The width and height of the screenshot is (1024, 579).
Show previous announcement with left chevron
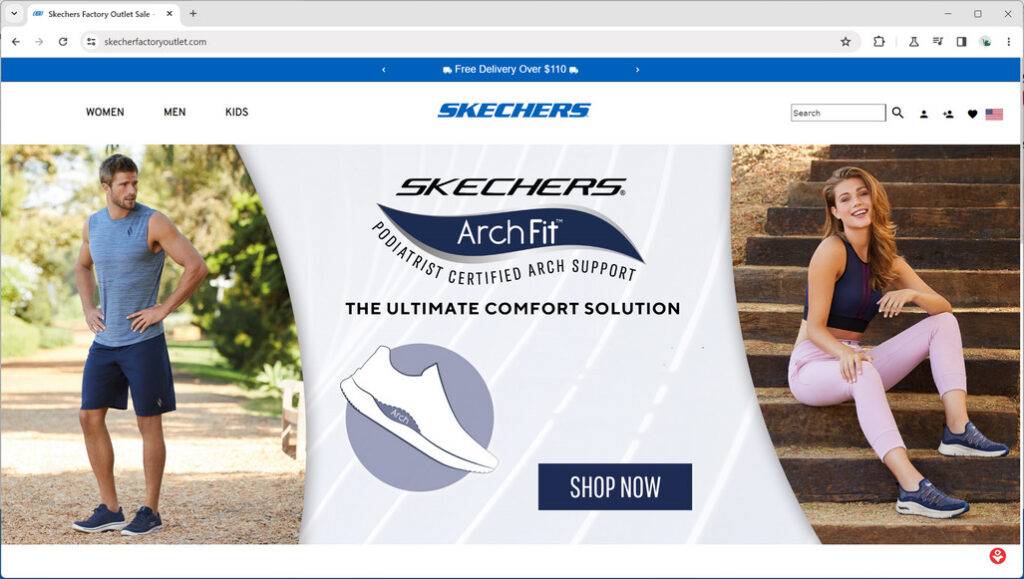(x=383, y=70)
